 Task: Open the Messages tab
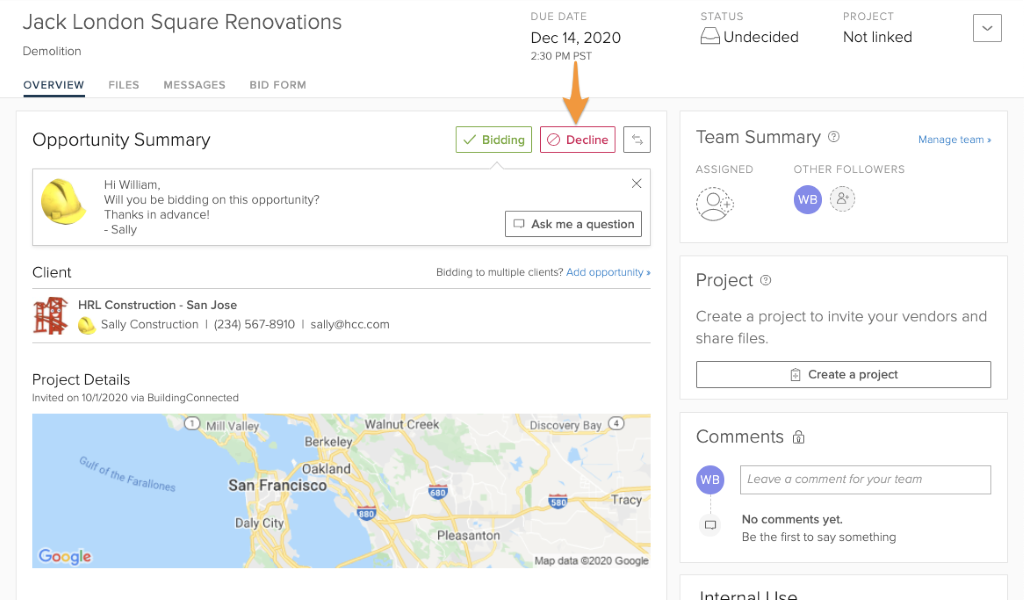(x=194, y=86)
